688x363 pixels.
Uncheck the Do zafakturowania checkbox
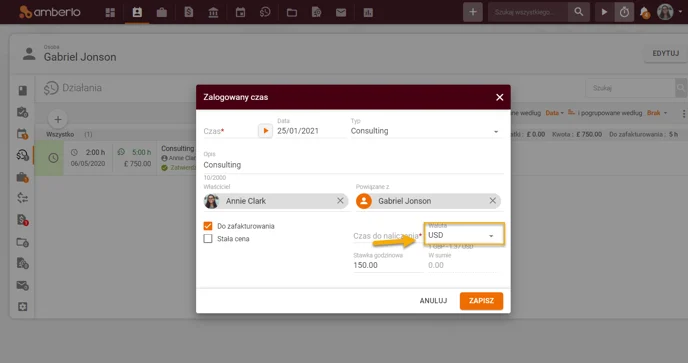[x=208, y=226]
